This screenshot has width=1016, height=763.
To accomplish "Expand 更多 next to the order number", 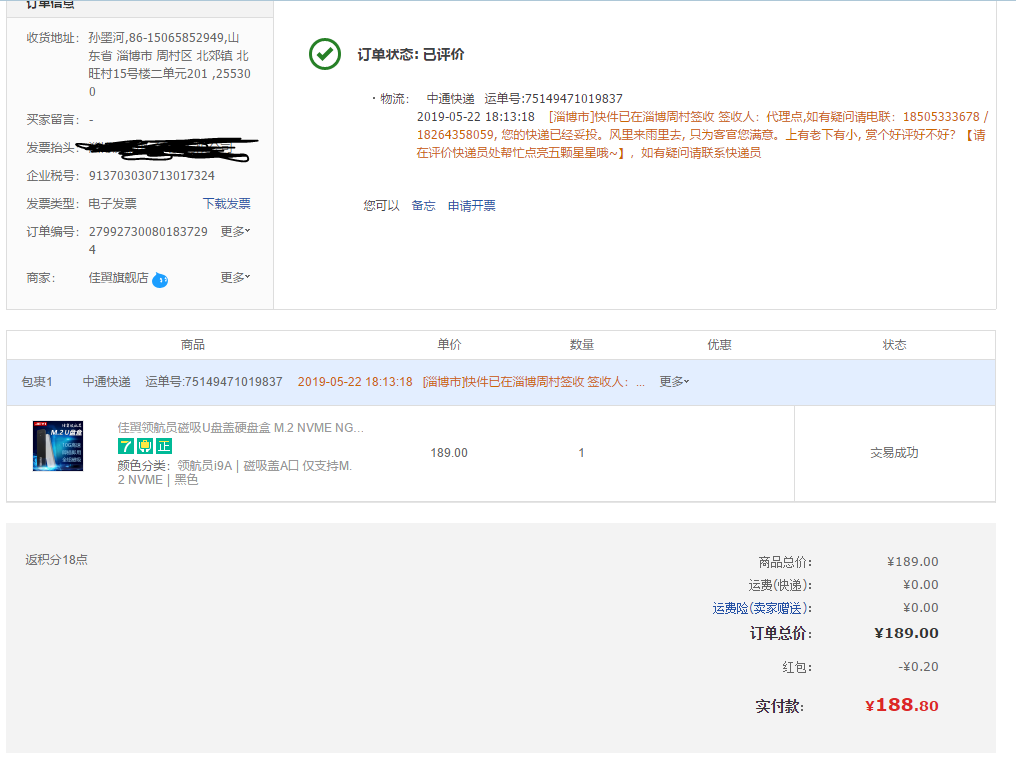I will tap(235, 232).
